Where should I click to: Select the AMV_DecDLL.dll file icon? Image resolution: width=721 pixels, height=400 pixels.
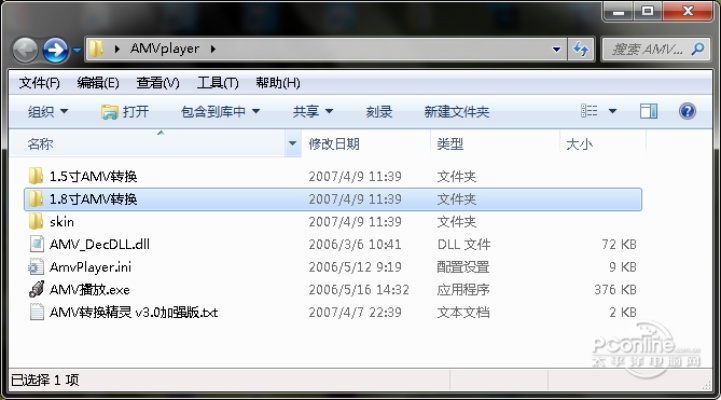36,244
